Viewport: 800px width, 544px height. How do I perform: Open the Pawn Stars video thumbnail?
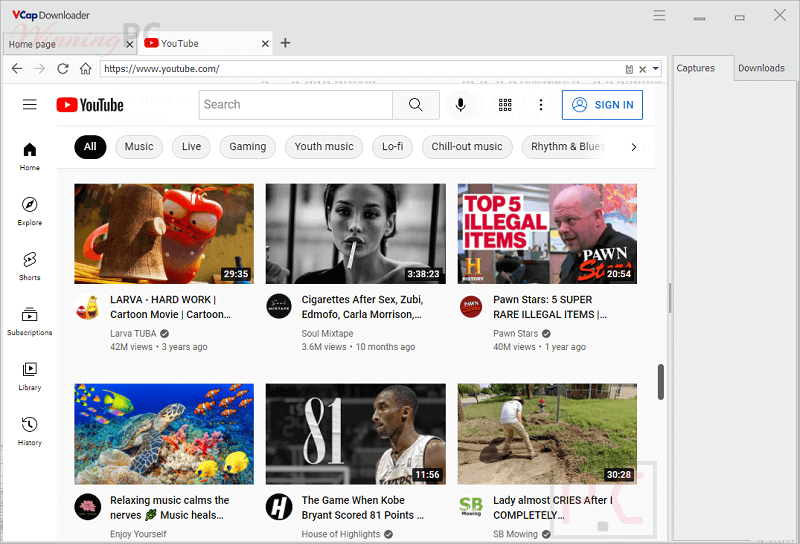tap(547, 233)
